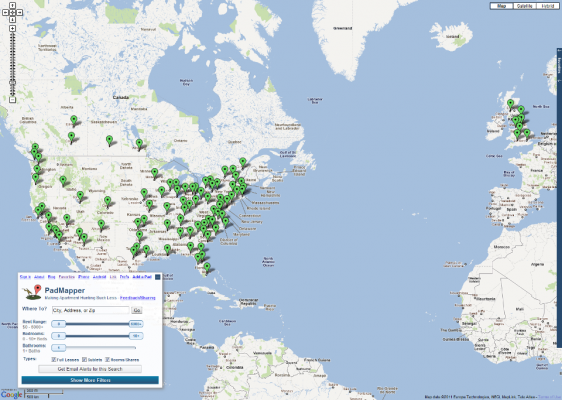
Task: Toggle the Full Leases checkbox
Action: [53, 359]
